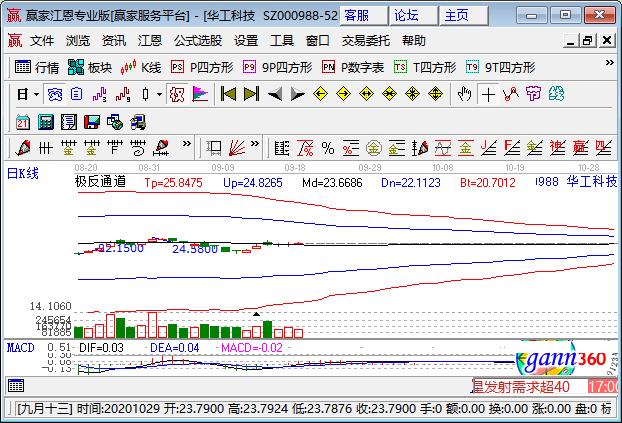Viewport: 622px width, 423px height.
Task: Open the P数字表 tool
Action: click(353, 67)
